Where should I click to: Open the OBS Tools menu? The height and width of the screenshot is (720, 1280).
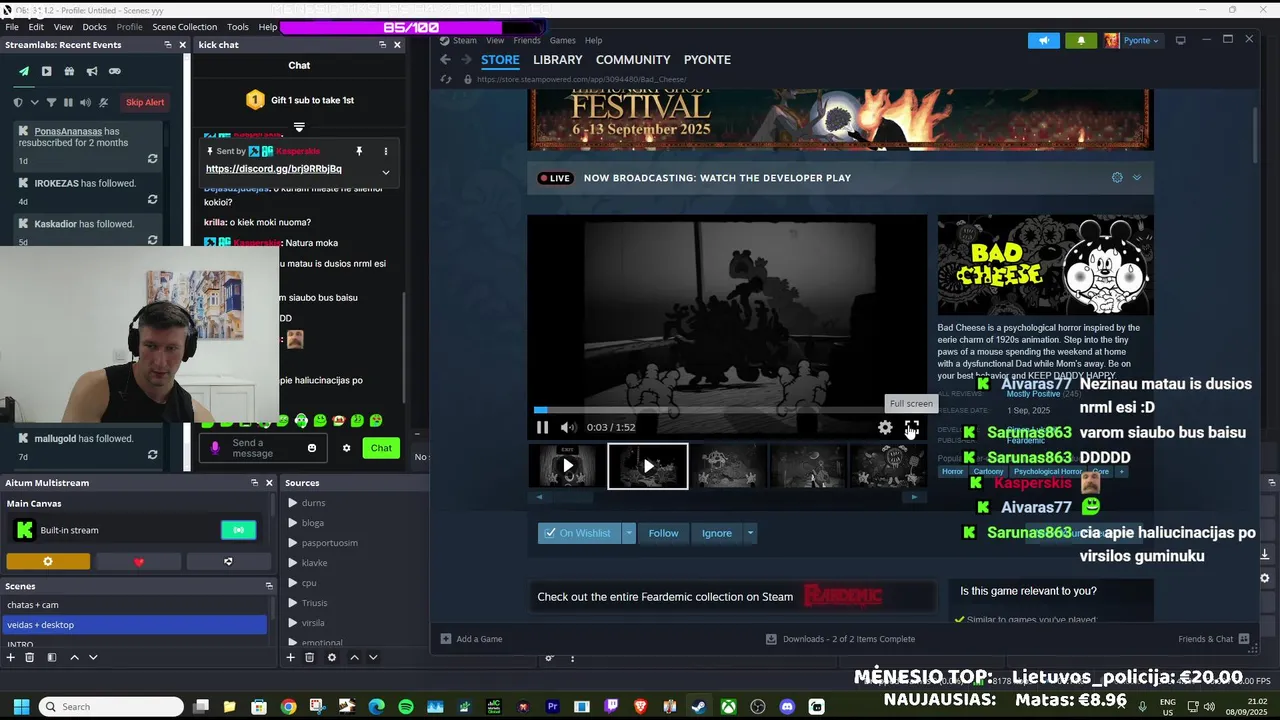(x=238, y=27)
